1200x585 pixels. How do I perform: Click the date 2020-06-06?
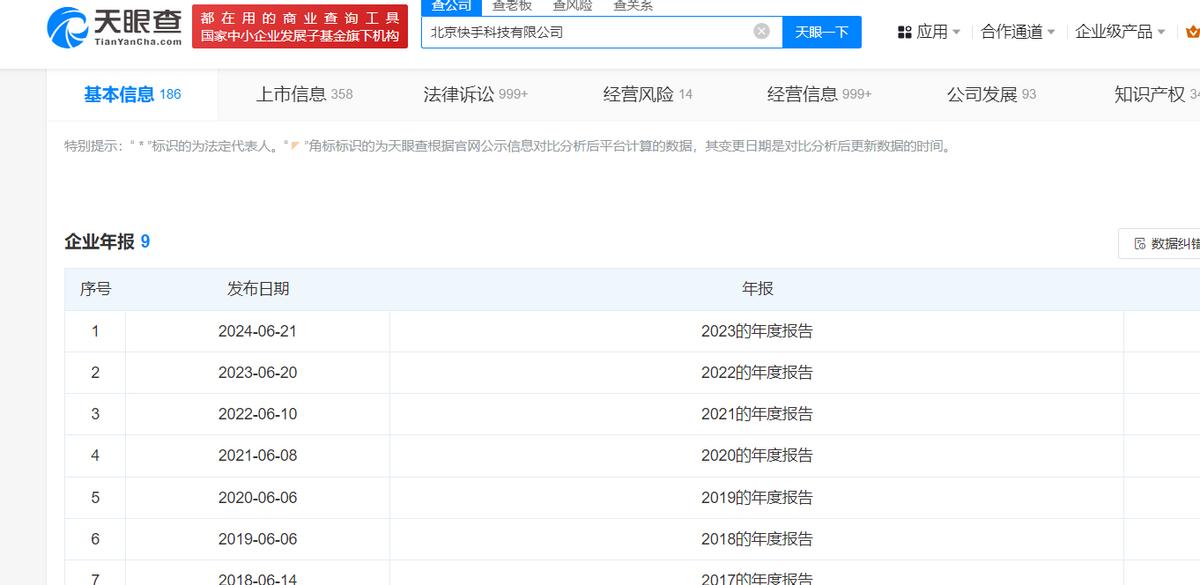(x=258, y=497)
